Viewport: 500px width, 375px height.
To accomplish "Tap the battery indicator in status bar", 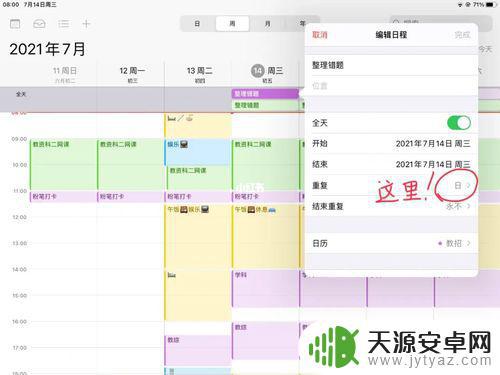I will pos(490,5).
